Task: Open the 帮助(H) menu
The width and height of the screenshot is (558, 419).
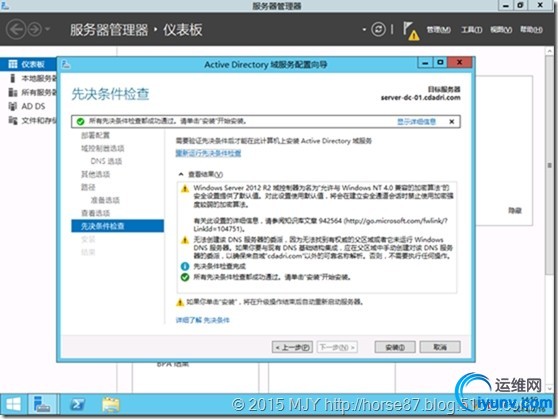Action: 531,30
